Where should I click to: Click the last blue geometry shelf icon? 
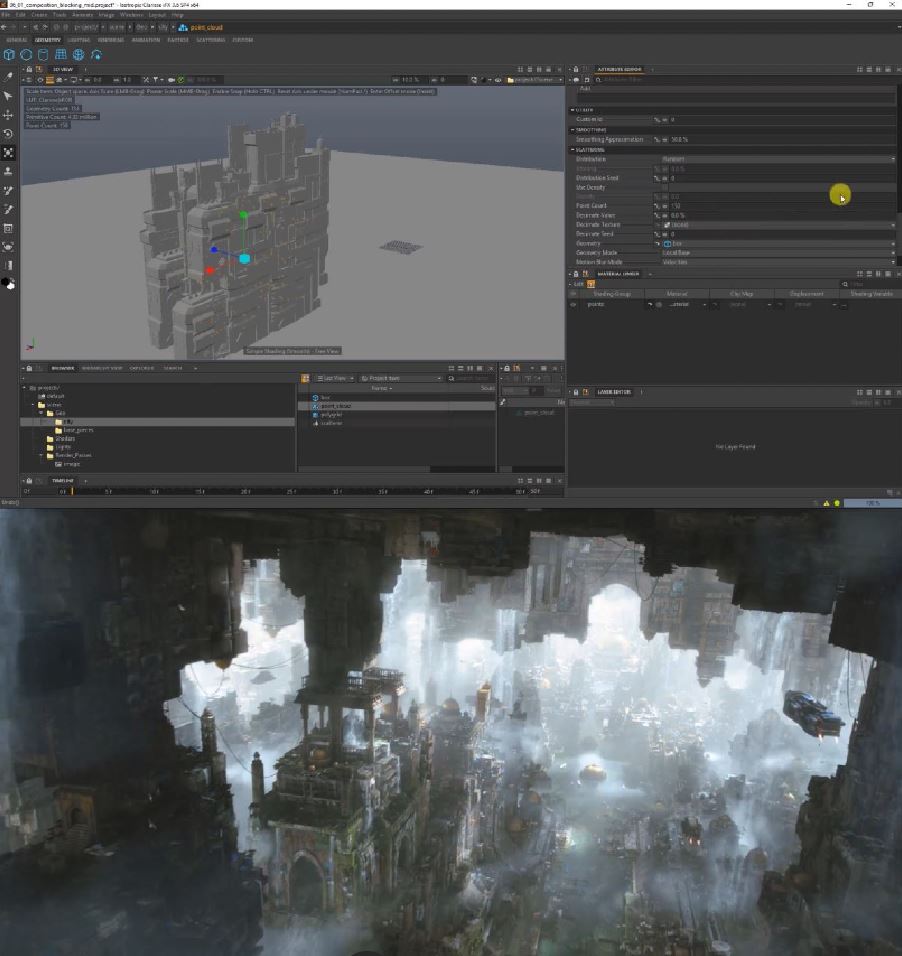pos(96,55)
